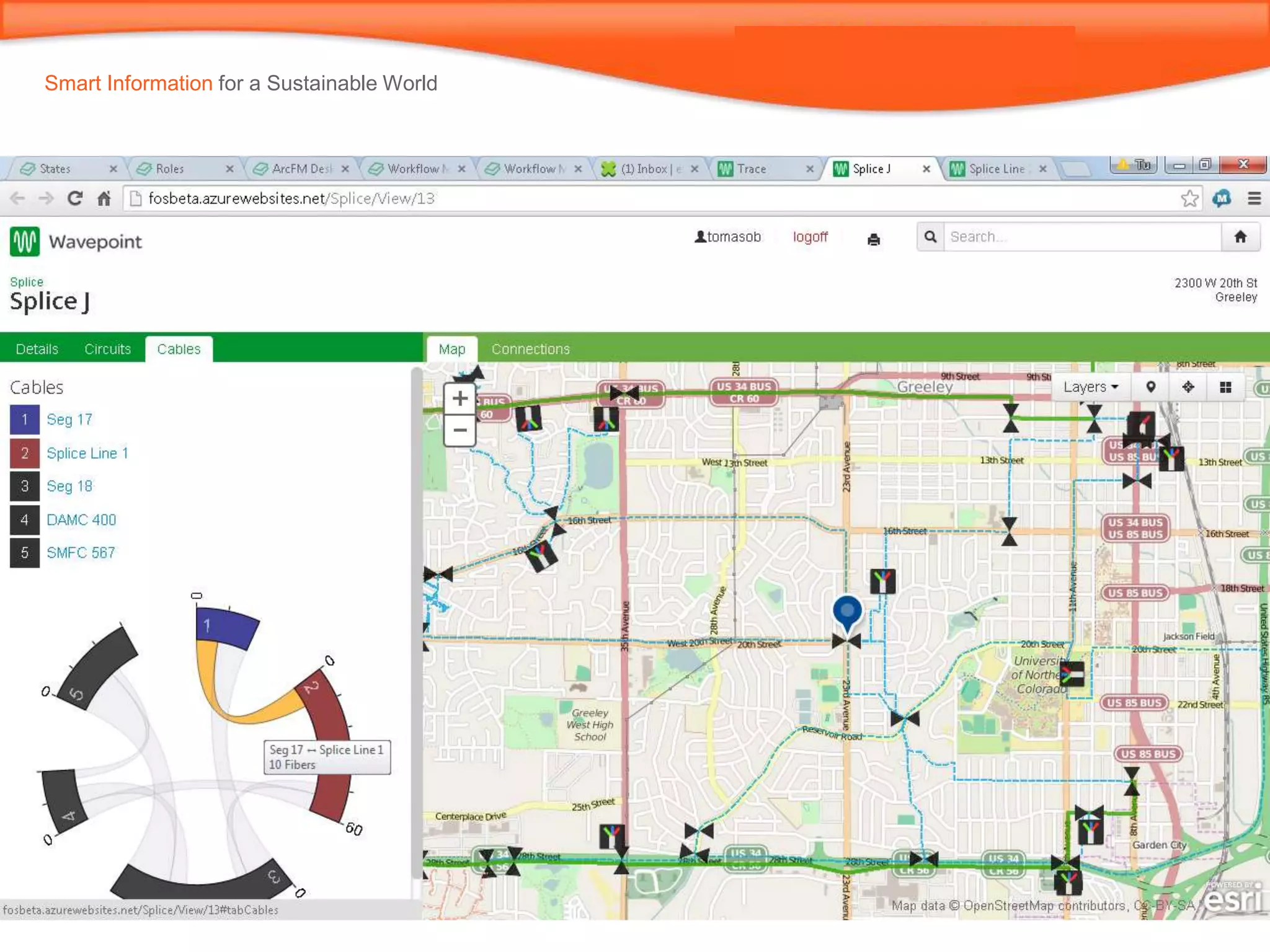Click the search magnifier icon
Screen dimensions: 1270x952
[x=930, y=237]
